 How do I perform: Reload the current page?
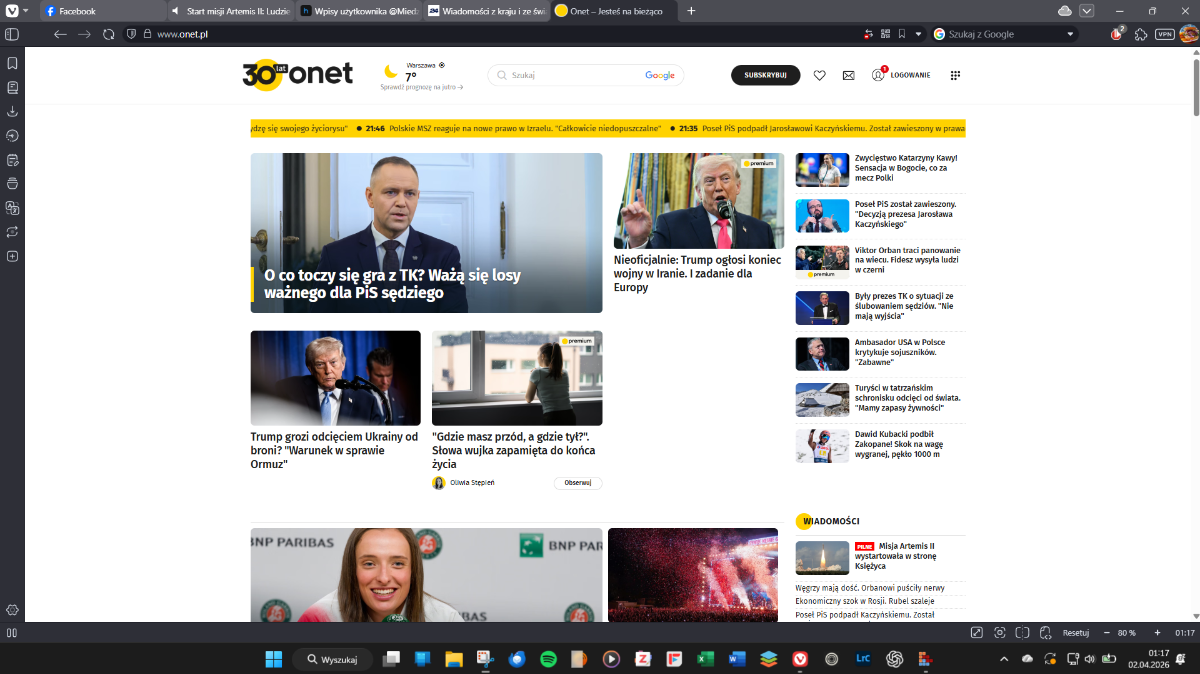pyautogui.click(x=109, y=34)
